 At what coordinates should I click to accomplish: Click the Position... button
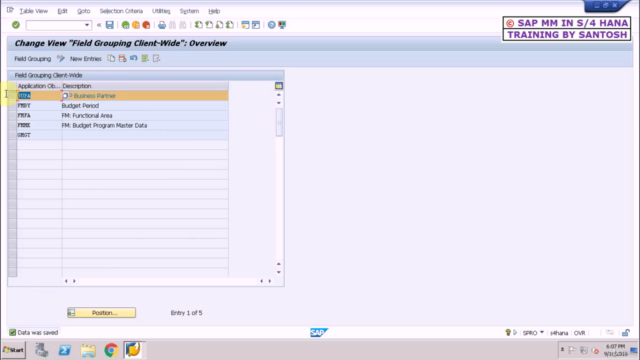click(x=101, y=313)
